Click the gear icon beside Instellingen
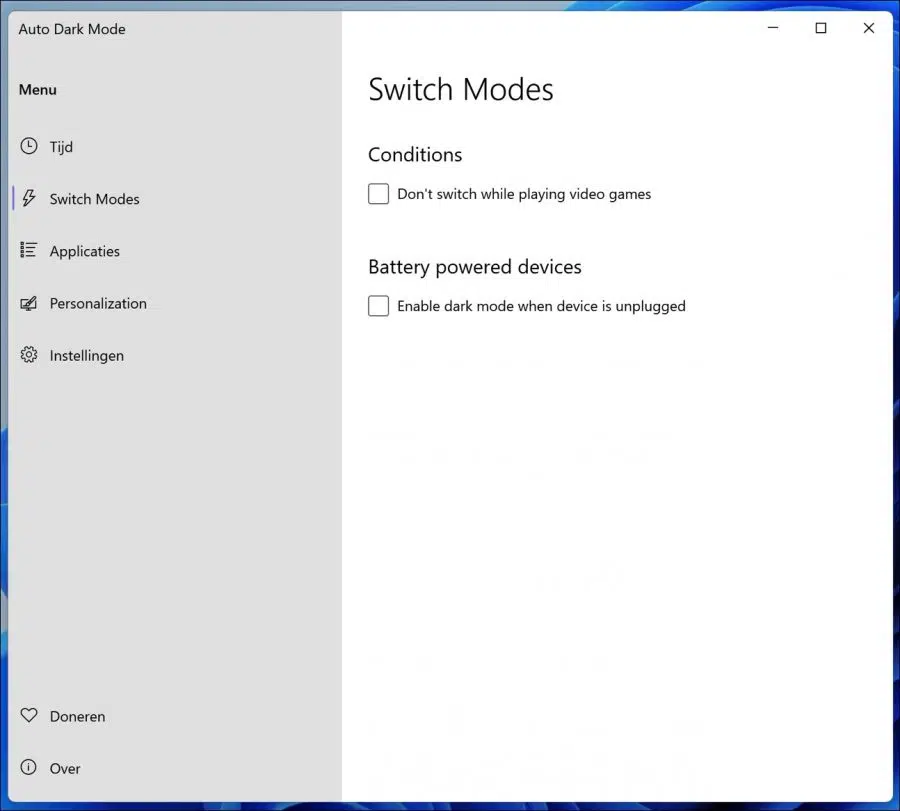The width and height of the screenshot is (900, 811). point(29,355)
